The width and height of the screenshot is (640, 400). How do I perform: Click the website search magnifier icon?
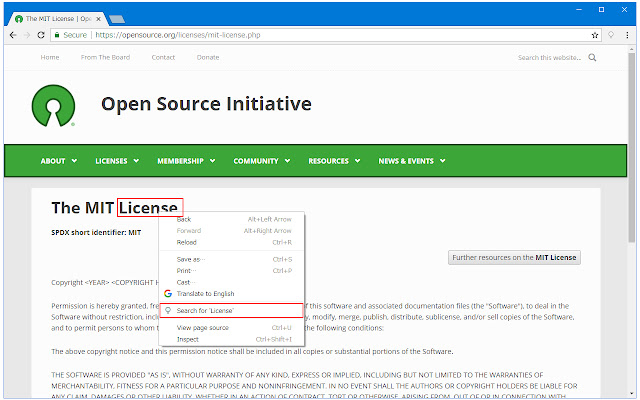(x=592, y=58)
